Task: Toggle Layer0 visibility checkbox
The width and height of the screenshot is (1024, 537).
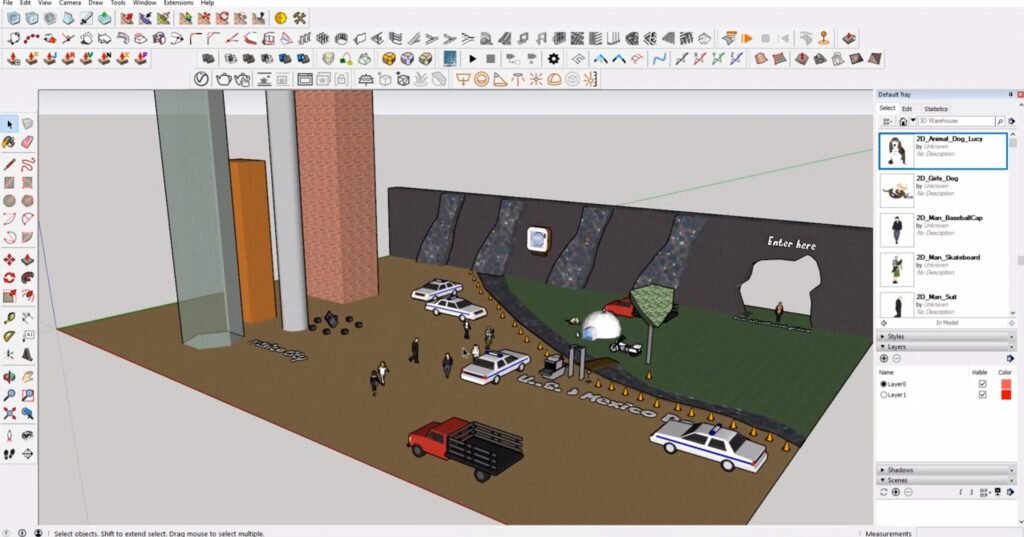Action: (982, 384)
